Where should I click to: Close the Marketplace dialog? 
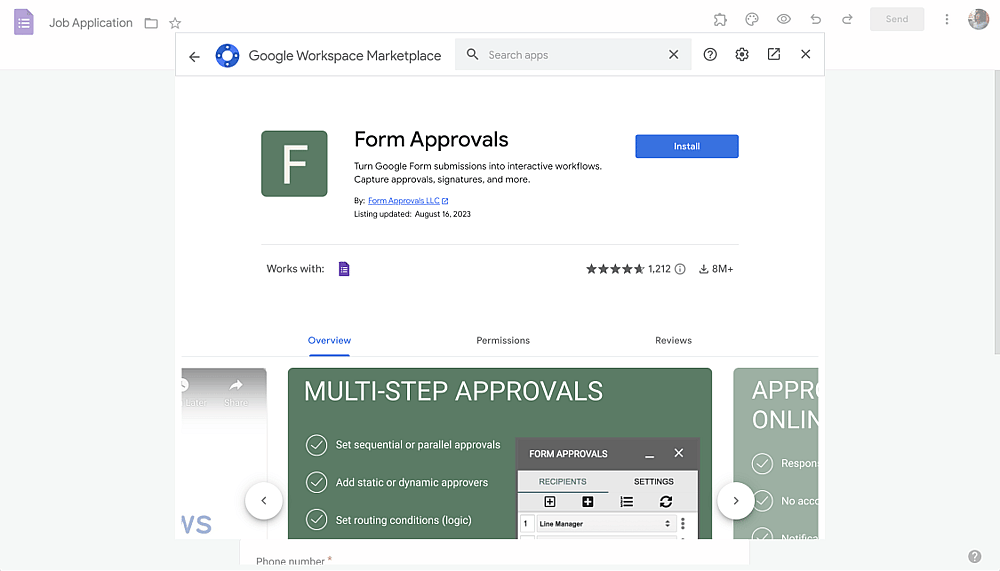coord(805,54)
